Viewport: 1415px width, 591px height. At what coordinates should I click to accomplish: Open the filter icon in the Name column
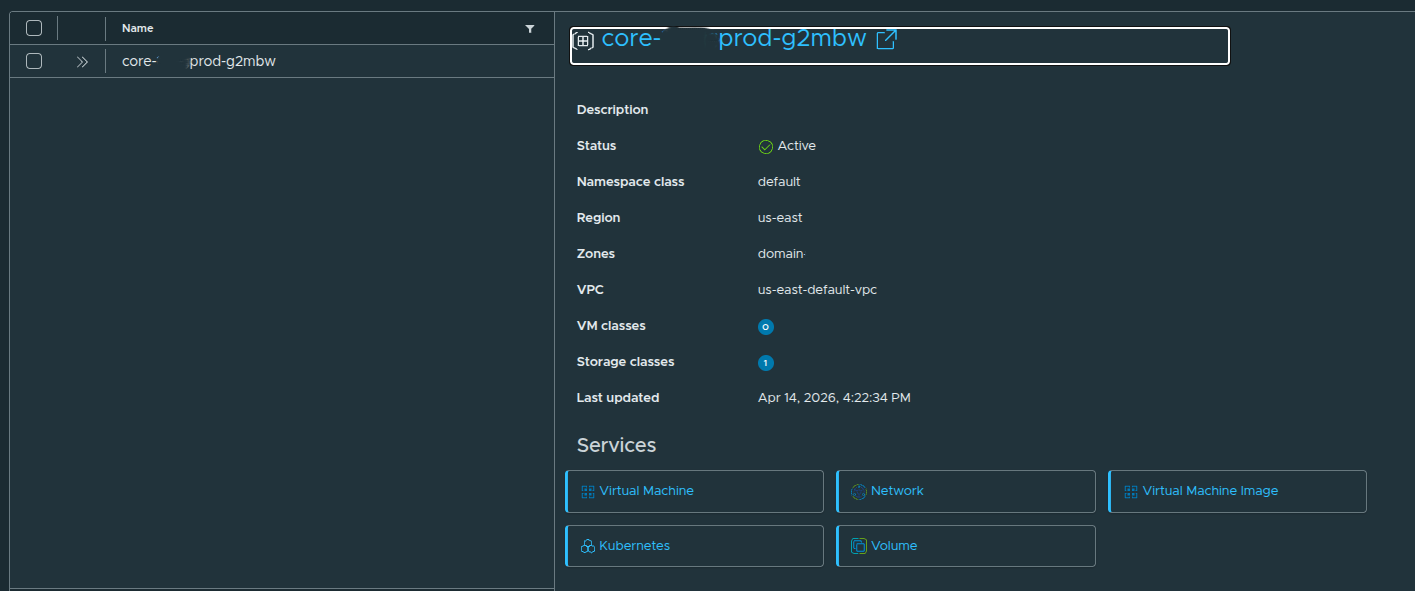pyautogui.click(x=530, y=29)
